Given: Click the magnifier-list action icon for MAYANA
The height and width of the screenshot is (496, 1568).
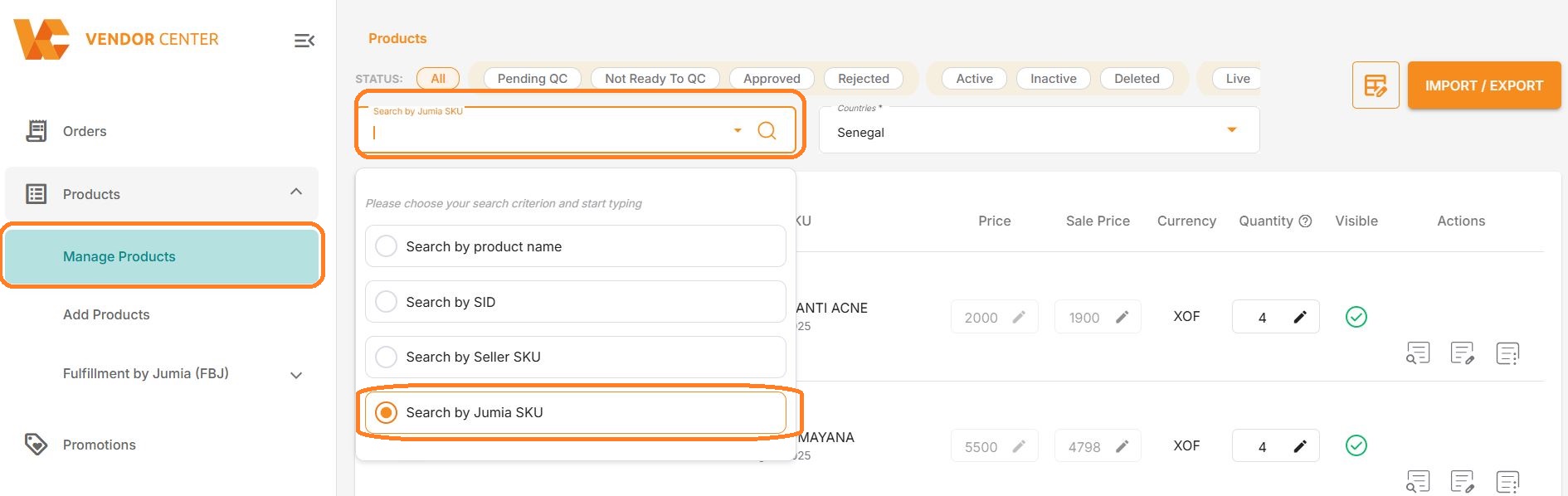Looking at the screenshot, I should pos(1418,481).
